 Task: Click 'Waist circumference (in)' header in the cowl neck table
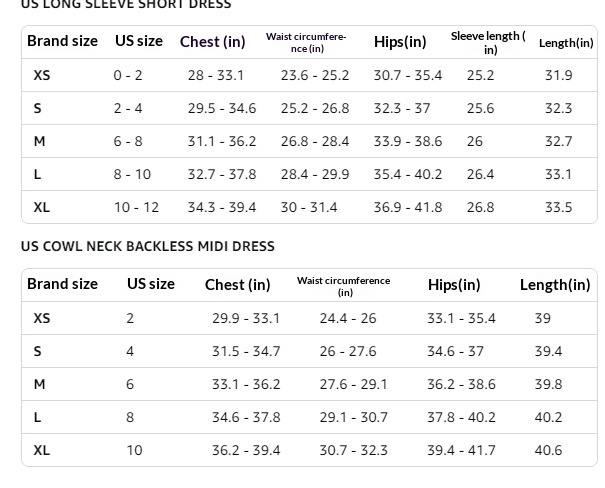tap(344, 286)
